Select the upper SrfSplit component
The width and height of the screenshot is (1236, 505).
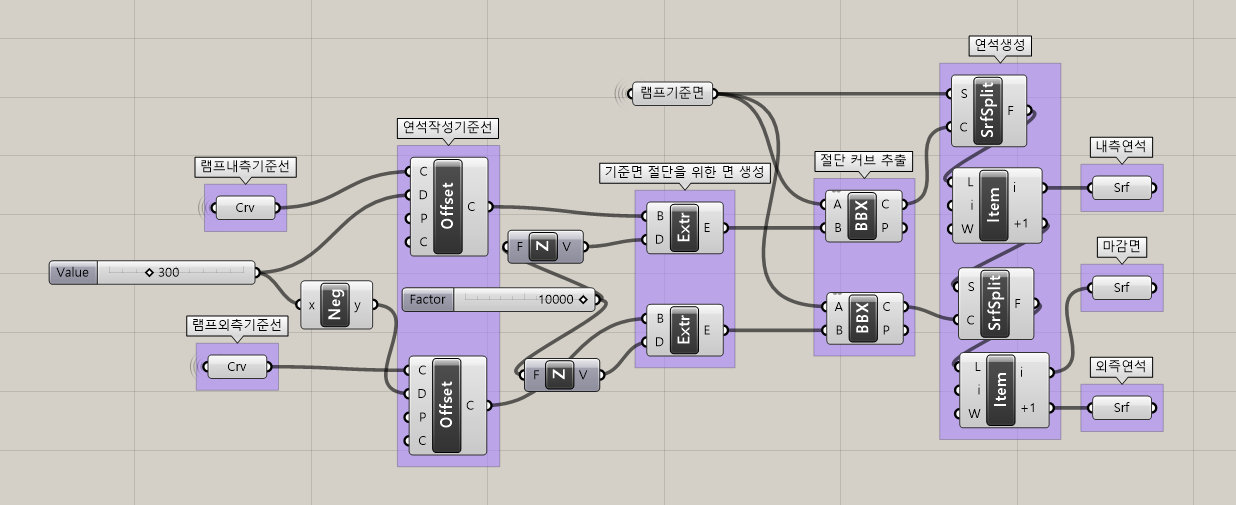point(988,110)
